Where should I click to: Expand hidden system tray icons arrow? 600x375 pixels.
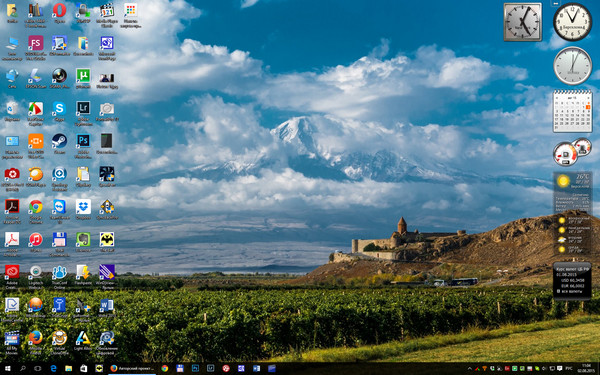click(470, 369)
